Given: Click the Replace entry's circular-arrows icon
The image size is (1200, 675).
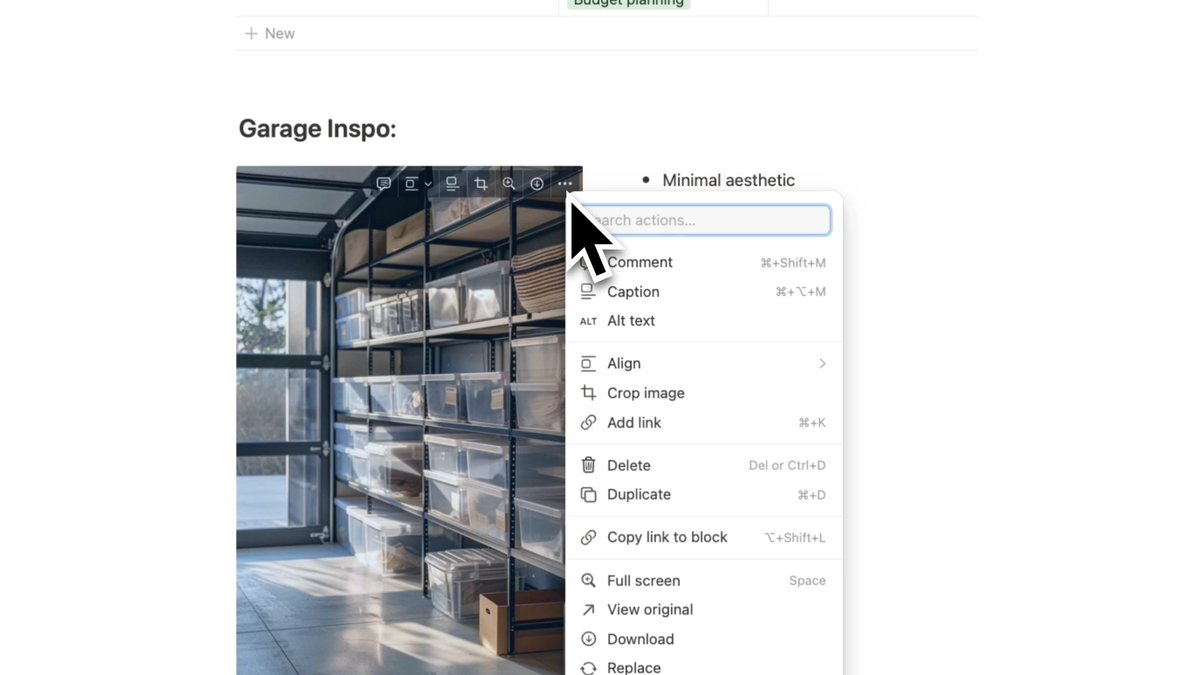Looking at the screenshot, I should point(589,668).
